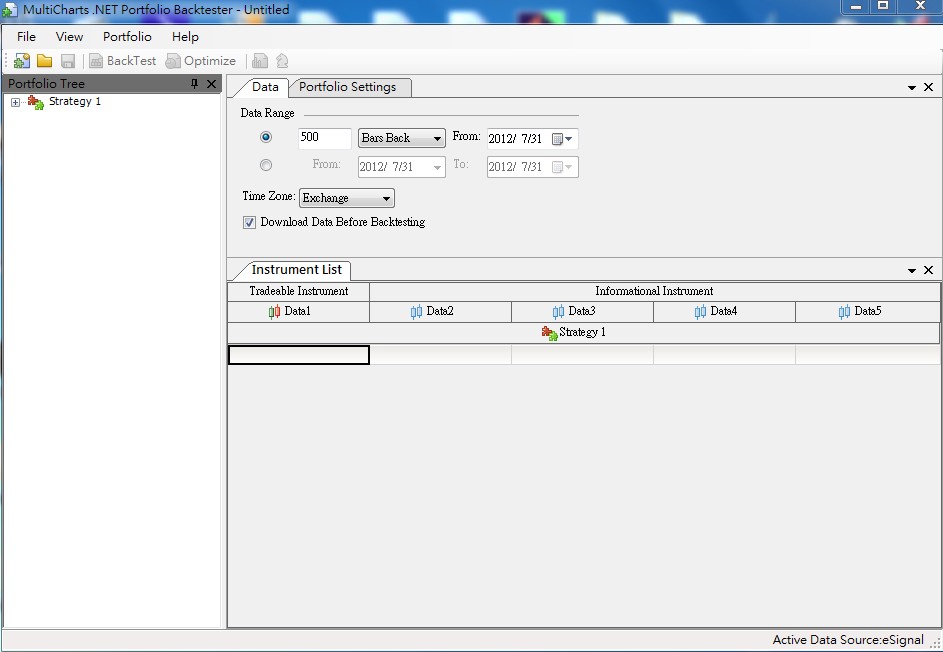Screen dimensions: 943x652
Task: Click the selected empty Data1 cell
Action: pyautogui.click(x=299, y=355)
